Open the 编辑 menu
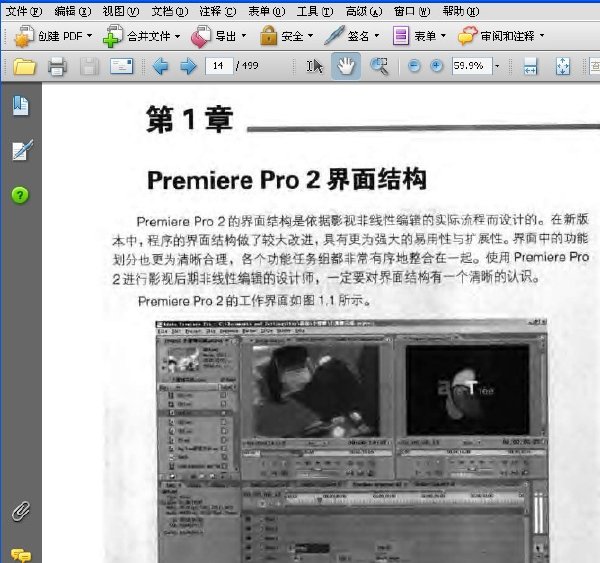 click(x=73, y=11)
